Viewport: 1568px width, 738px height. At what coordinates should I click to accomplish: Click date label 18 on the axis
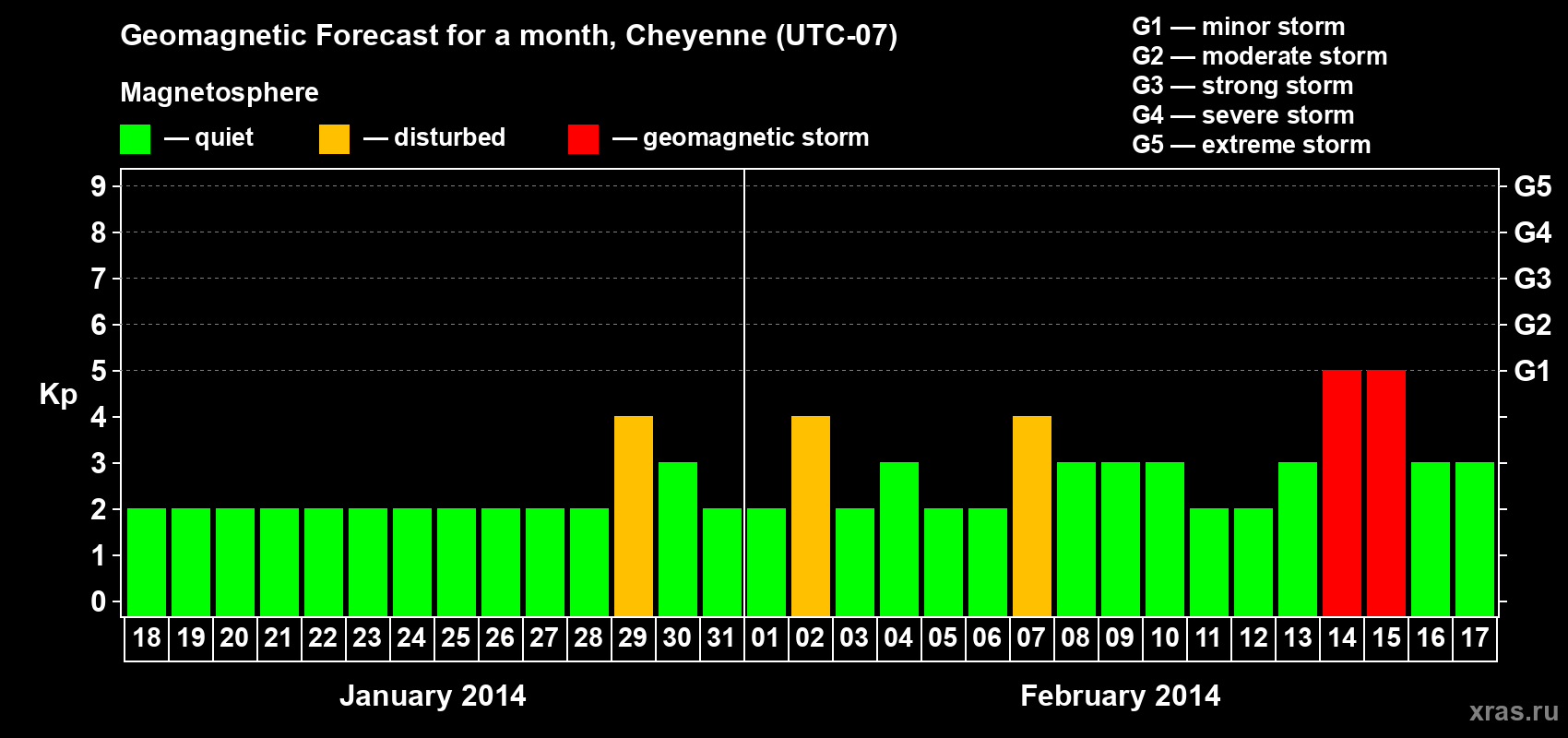click(x=147, y=638)
